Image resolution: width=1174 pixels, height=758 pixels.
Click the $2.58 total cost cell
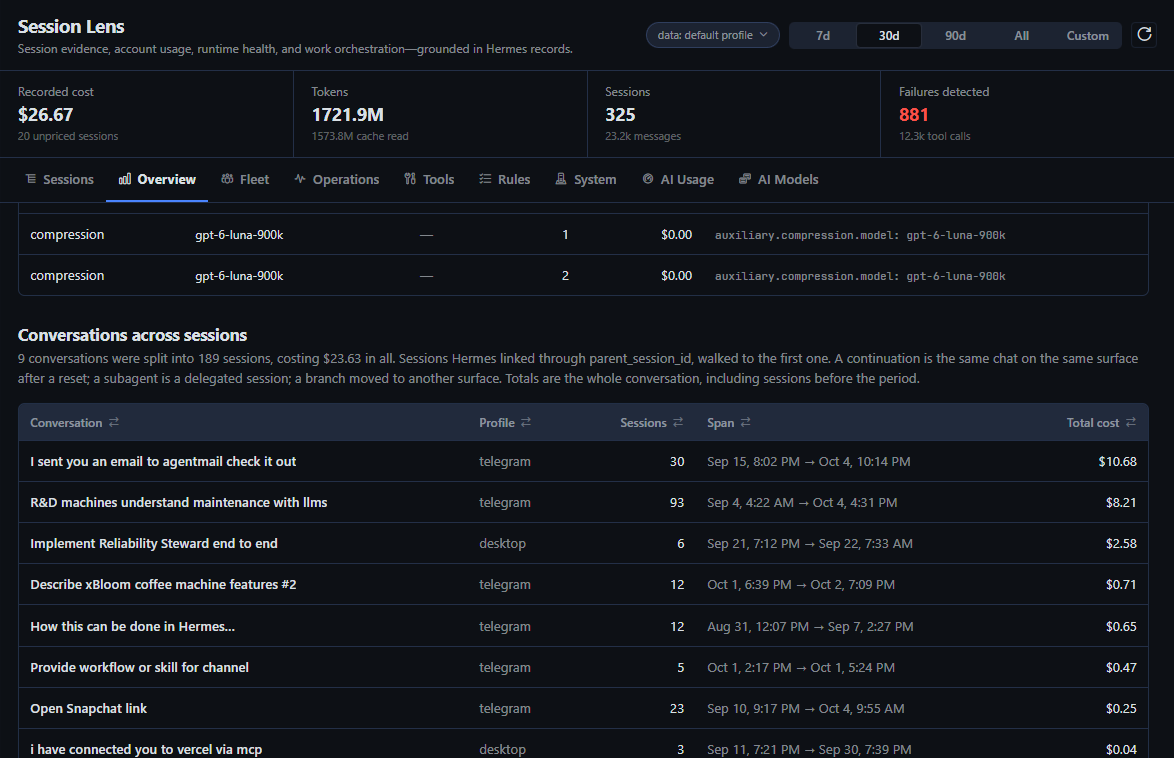[1121, 544]
